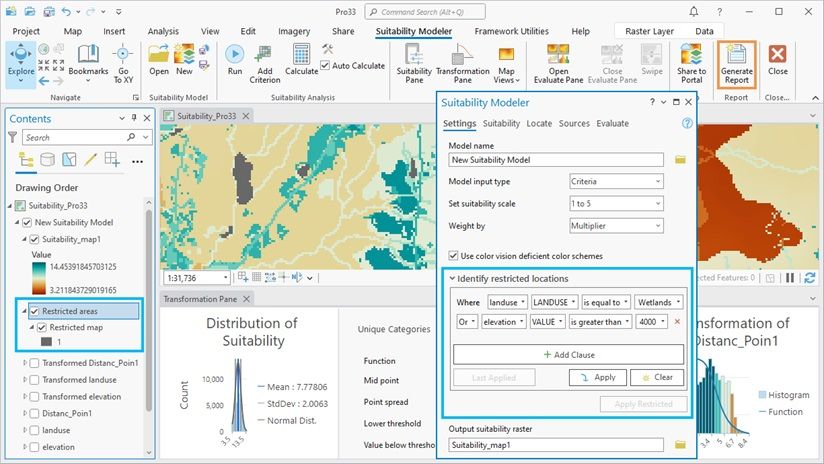Close the Transformation Pane tab

point(246,299)
